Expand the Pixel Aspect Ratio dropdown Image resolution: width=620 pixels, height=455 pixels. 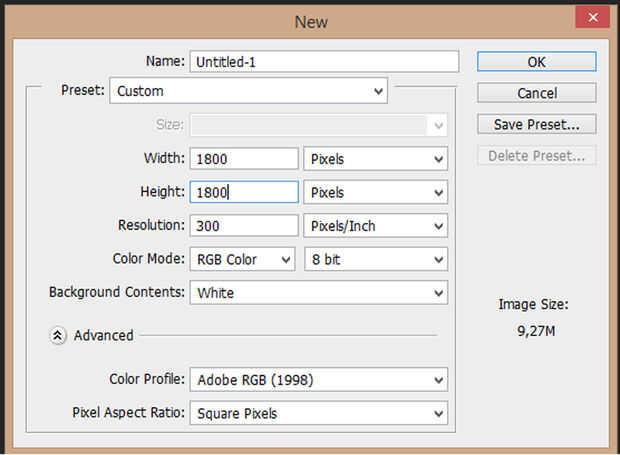coord(318,413)
